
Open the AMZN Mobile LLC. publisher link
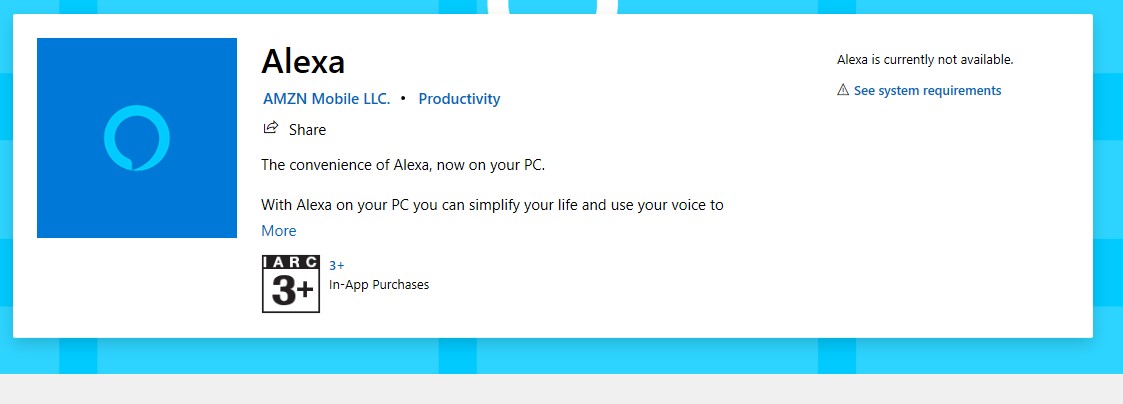pyautogui.click(x=327, y=99)
